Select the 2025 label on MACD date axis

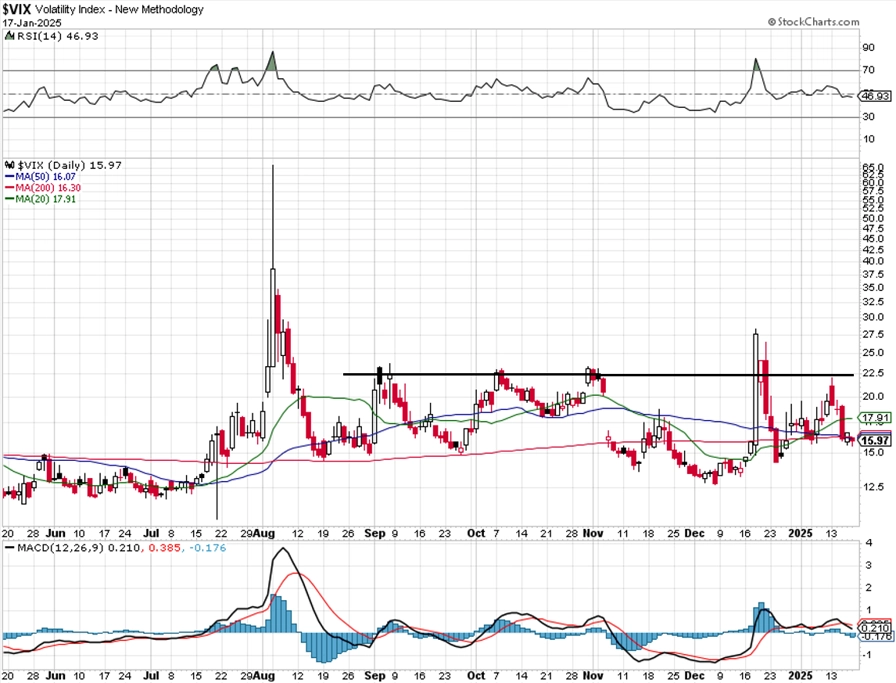click(800, 676)
